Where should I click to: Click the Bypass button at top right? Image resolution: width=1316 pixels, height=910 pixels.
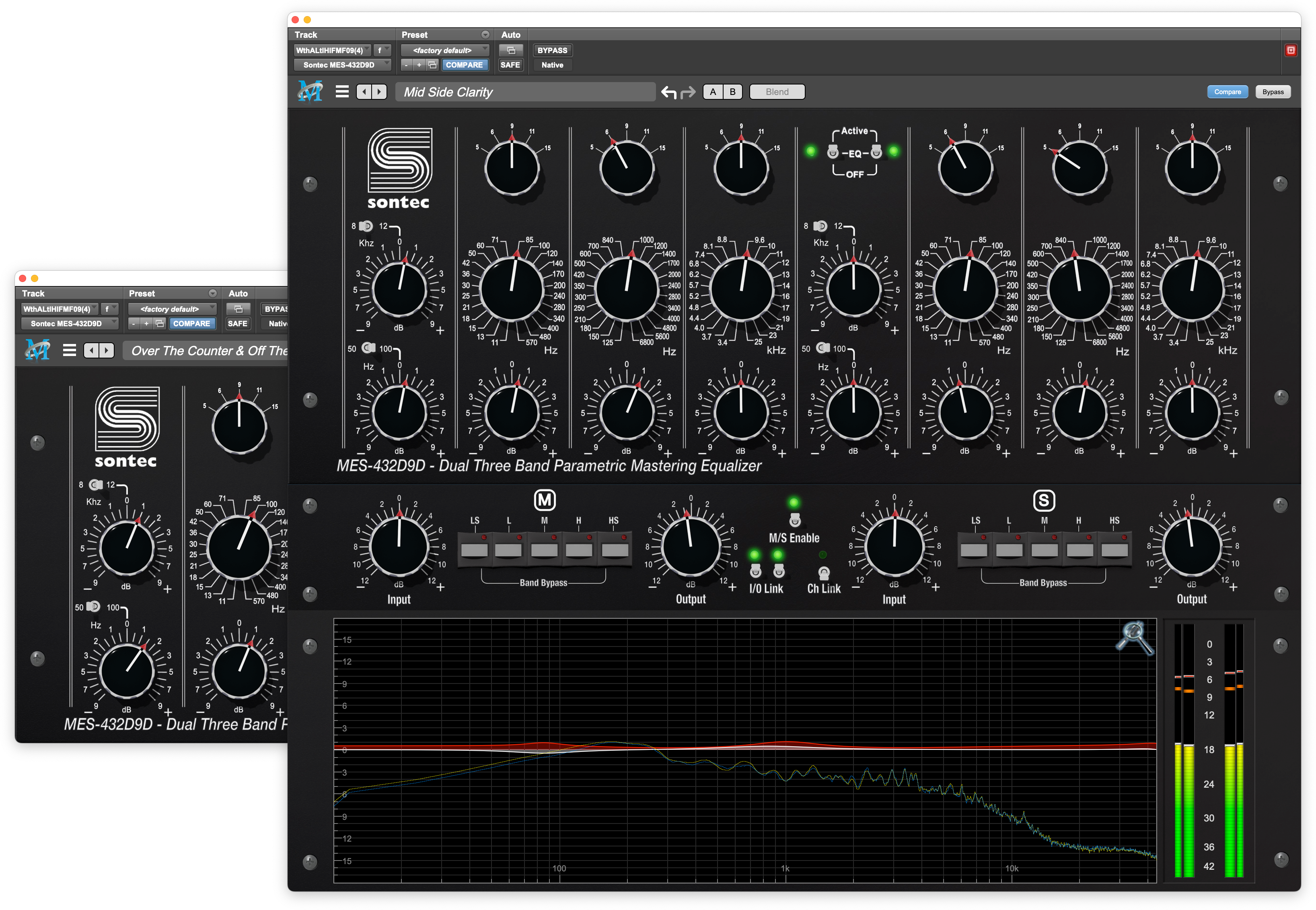click(x=1273, y=92)
